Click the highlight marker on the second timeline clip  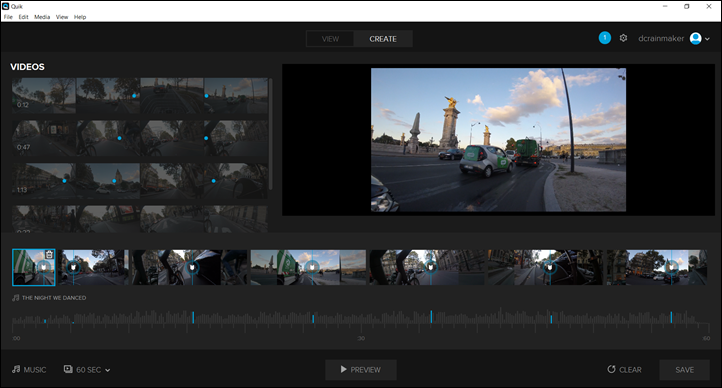73,267
